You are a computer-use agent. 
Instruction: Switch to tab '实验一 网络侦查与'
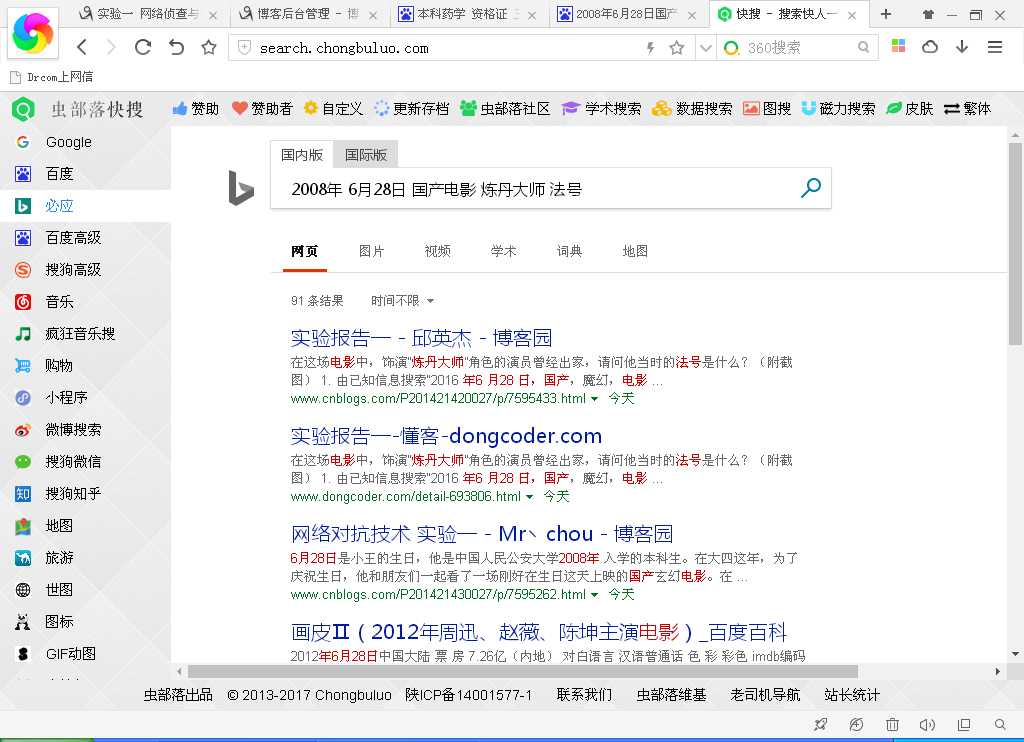click(148, 14)
